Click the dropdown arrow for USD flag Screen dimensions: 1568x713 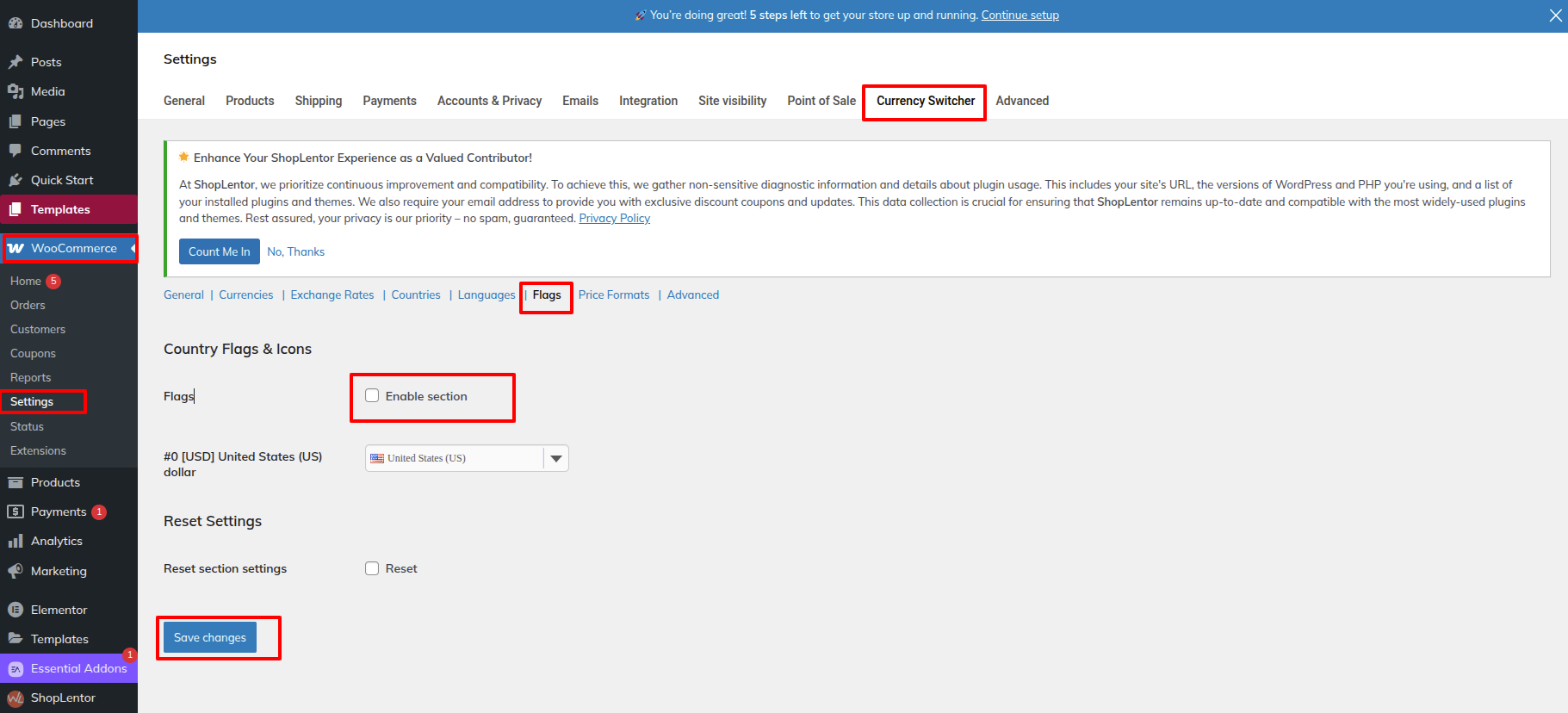click(x=556, y=458)
